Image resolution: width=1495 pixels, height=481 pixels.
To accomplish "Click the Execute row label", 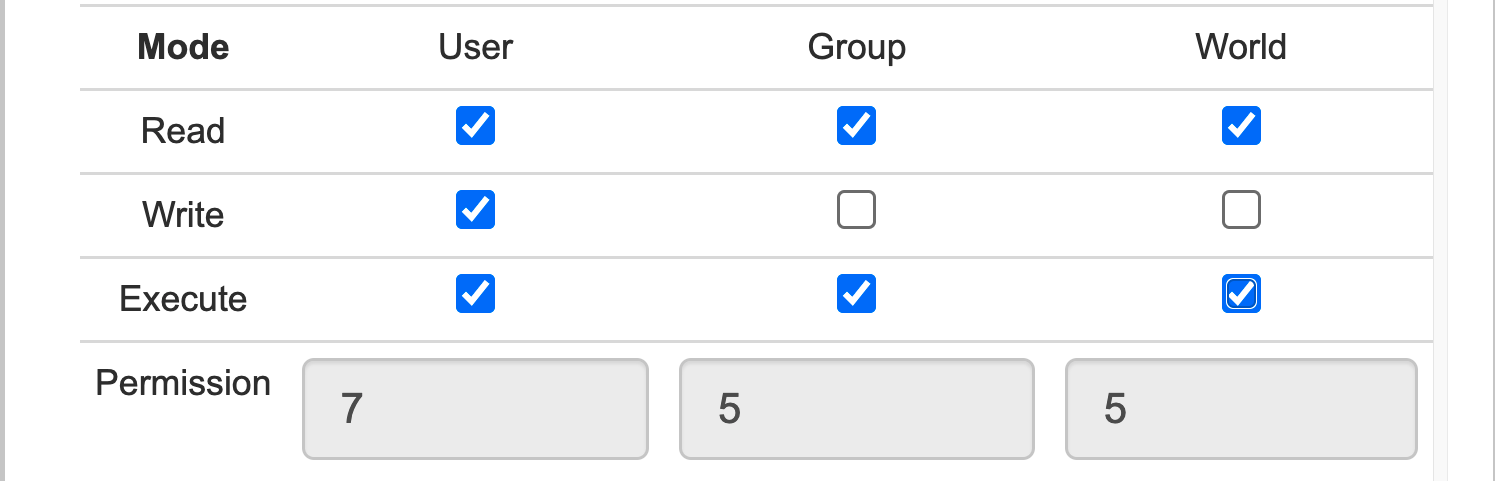I will [183, 299].
